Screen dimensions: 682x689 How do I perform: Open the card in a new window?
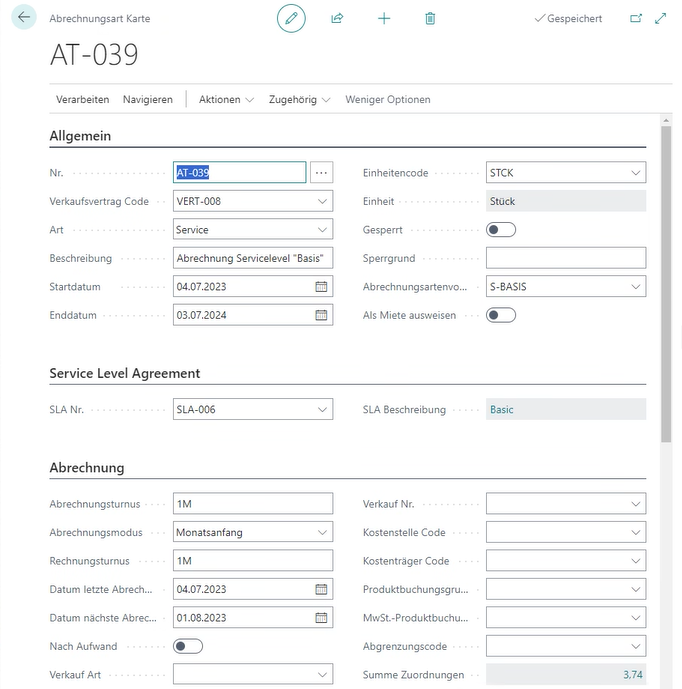[x=636, y=18]
